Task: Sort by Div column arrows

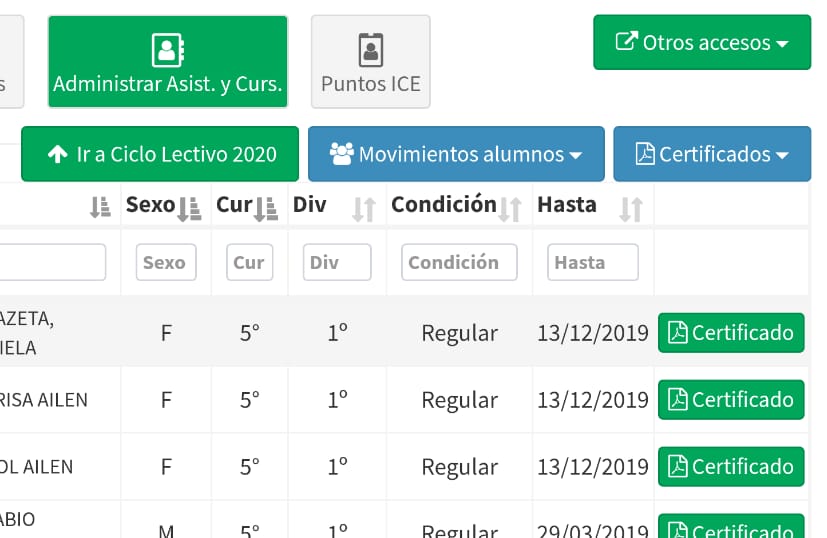Action: pyautogui.click(x=364, y=208)
